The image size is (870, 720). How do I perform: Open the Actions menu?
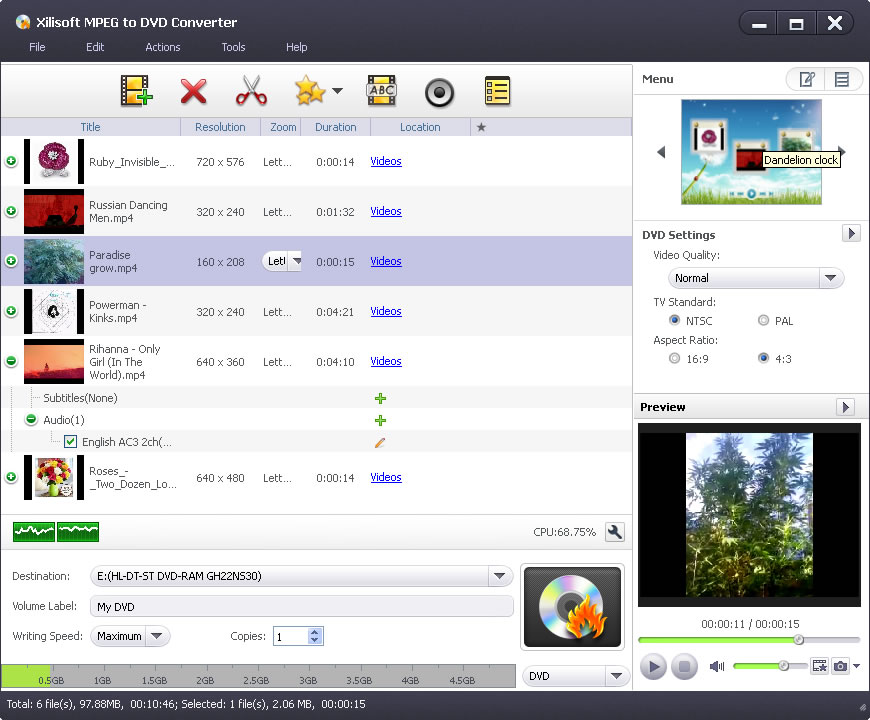click(162, 47)
